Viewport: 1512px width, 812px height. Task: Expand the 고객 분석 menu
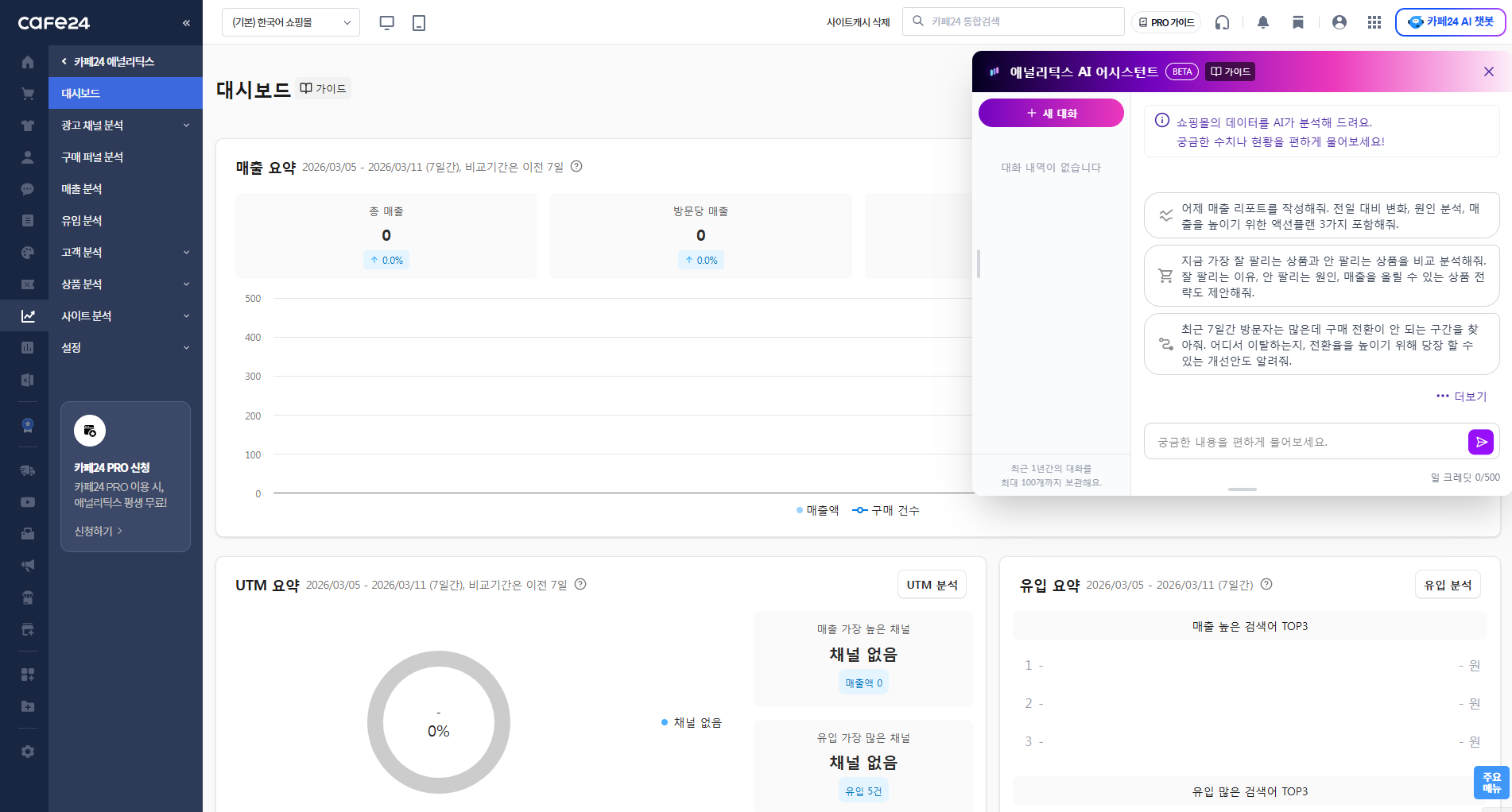[x=126, y=253]
